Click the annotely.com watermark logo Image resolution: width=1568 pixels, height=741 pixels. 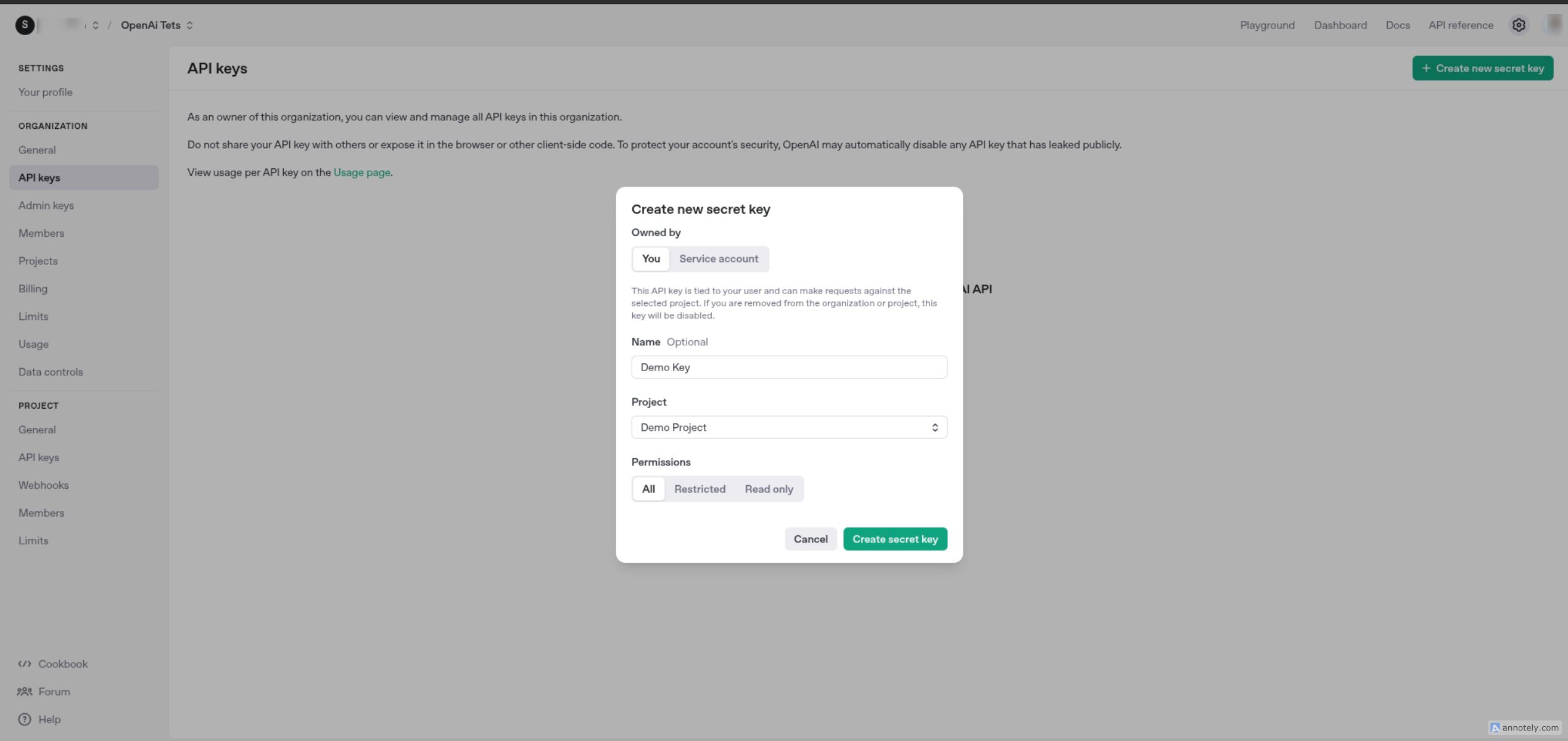(1495, 728)
